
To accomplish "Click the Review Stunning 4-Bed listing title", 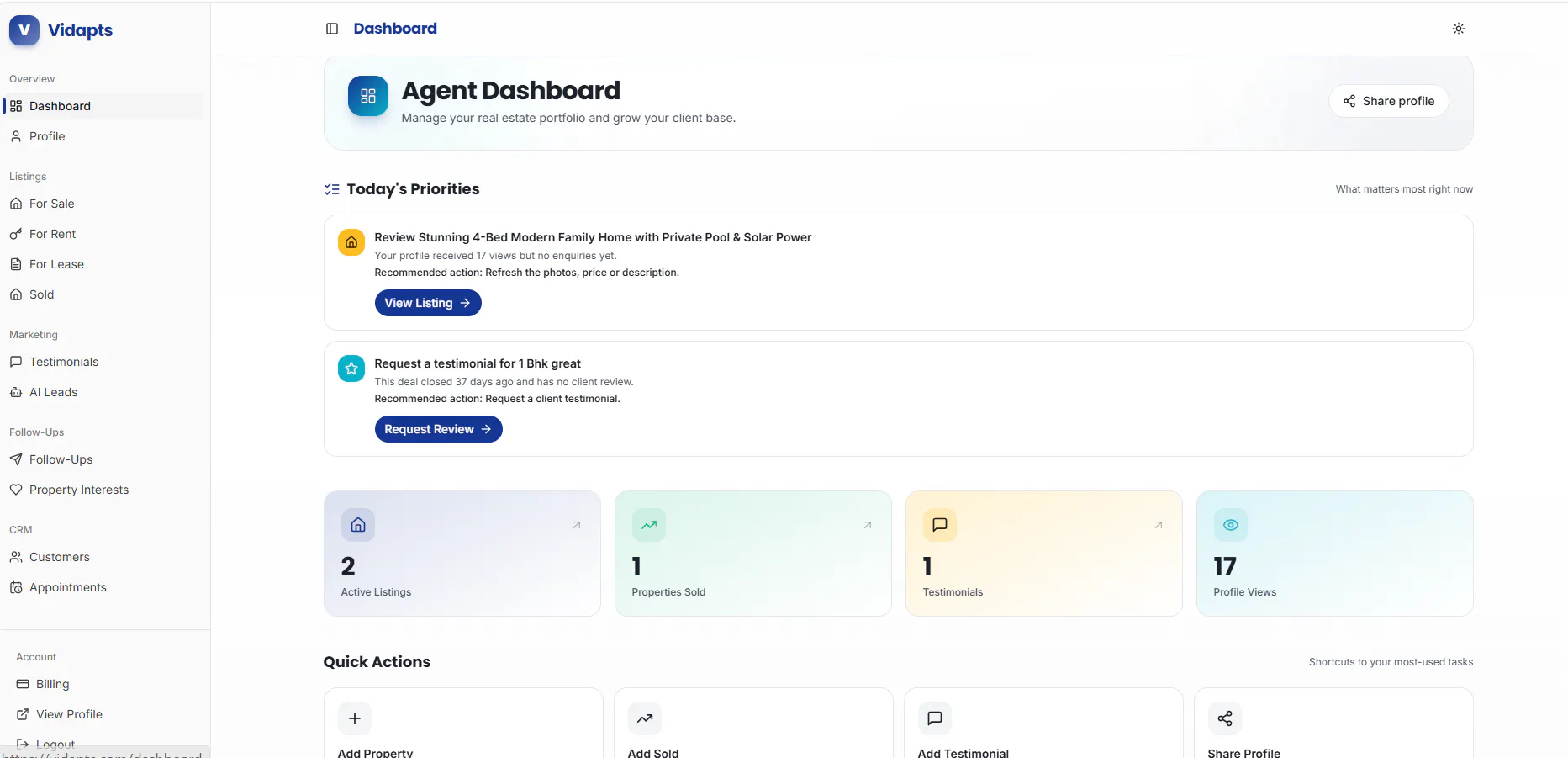I will point(593,237).
